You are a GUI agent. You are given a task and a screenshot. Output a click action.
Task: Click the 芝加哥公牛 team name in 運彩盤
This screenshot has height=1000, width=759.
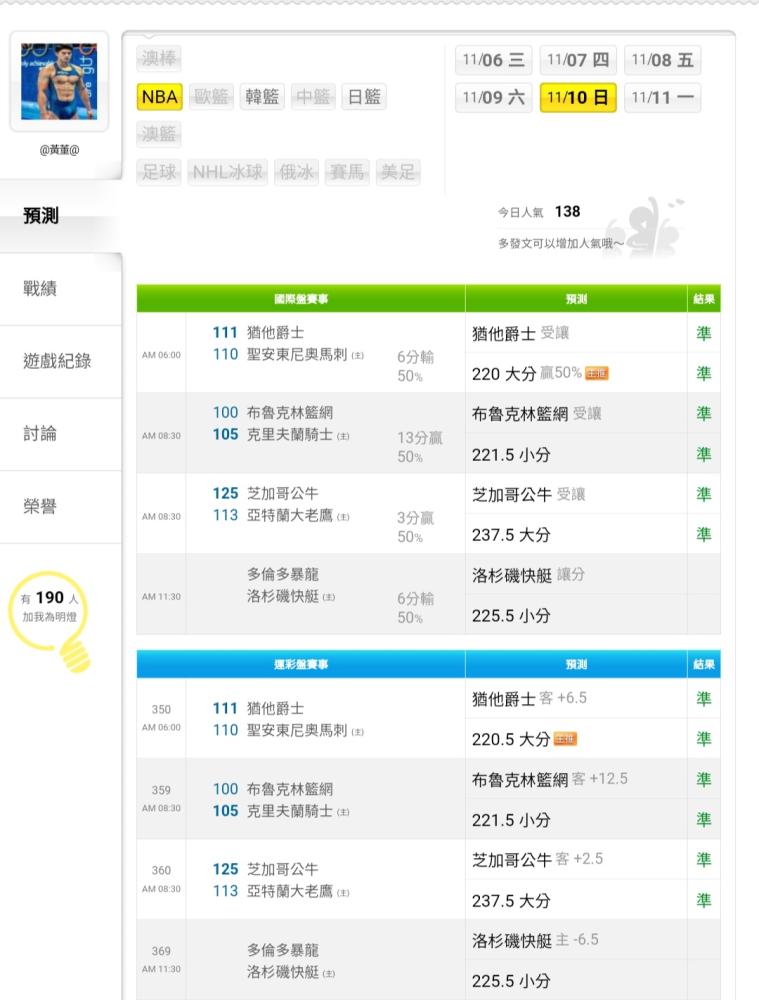(283, 869)
